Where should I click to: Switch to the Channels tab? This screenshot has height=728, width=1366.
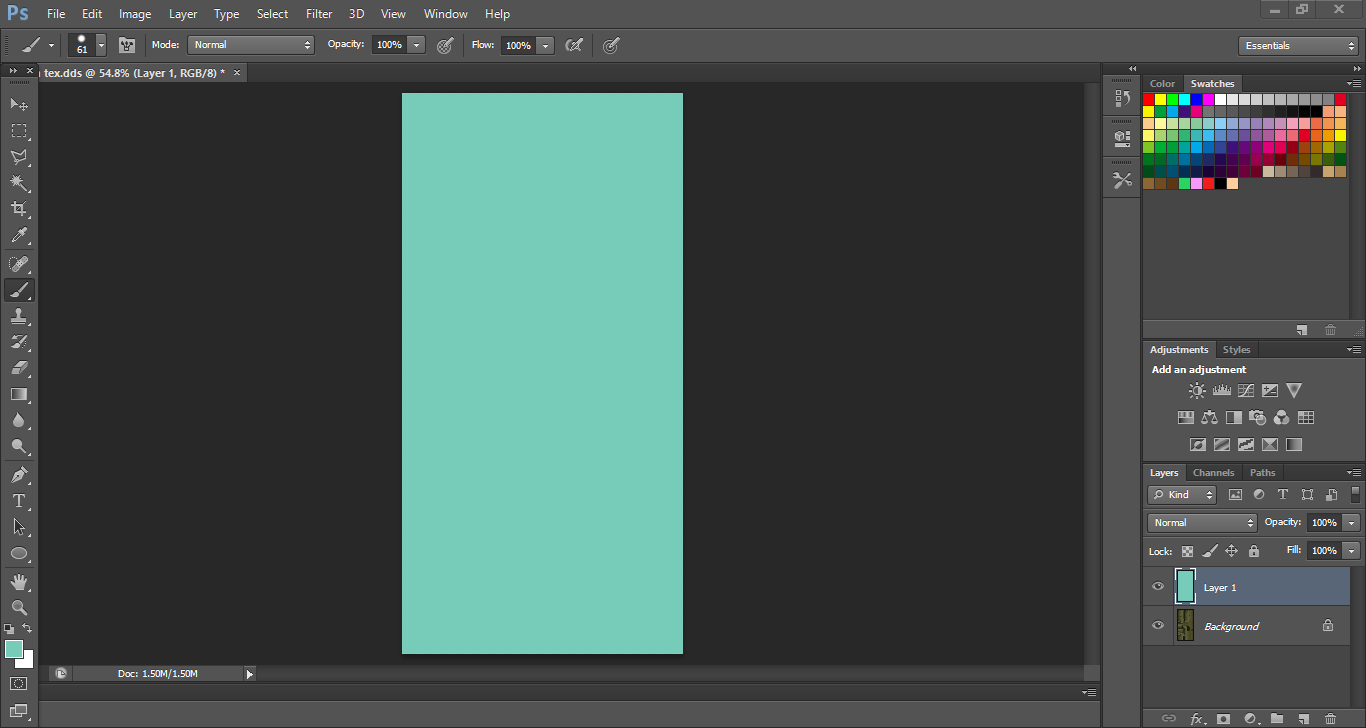click(x=1213, y=473)
